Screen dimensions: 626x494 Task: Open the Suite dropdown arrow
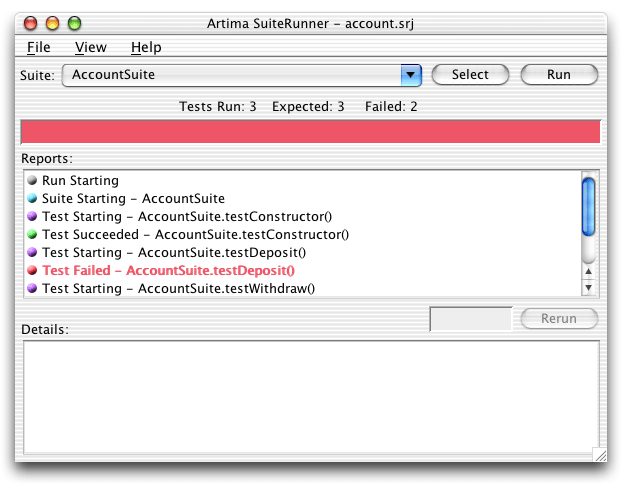click(x=411, y=75)
